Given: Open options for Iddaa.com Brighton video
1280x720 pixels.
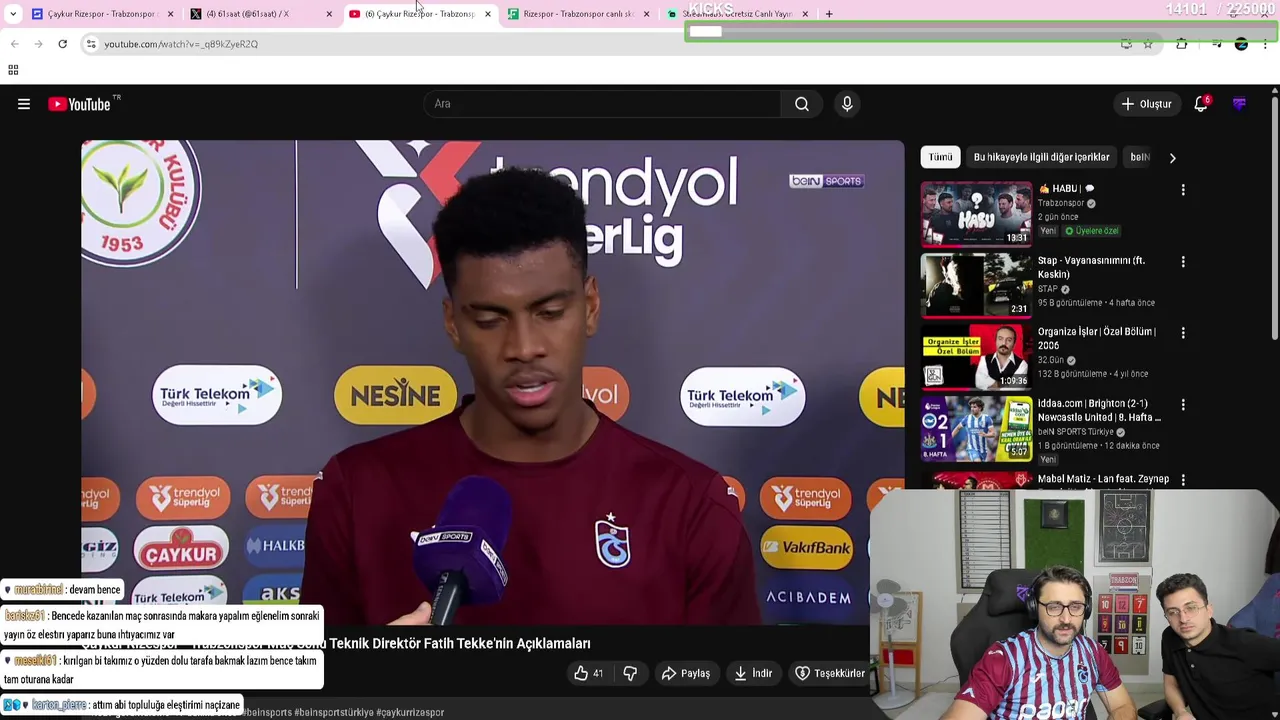Looking at the screenshot, I should point(1183,405).
